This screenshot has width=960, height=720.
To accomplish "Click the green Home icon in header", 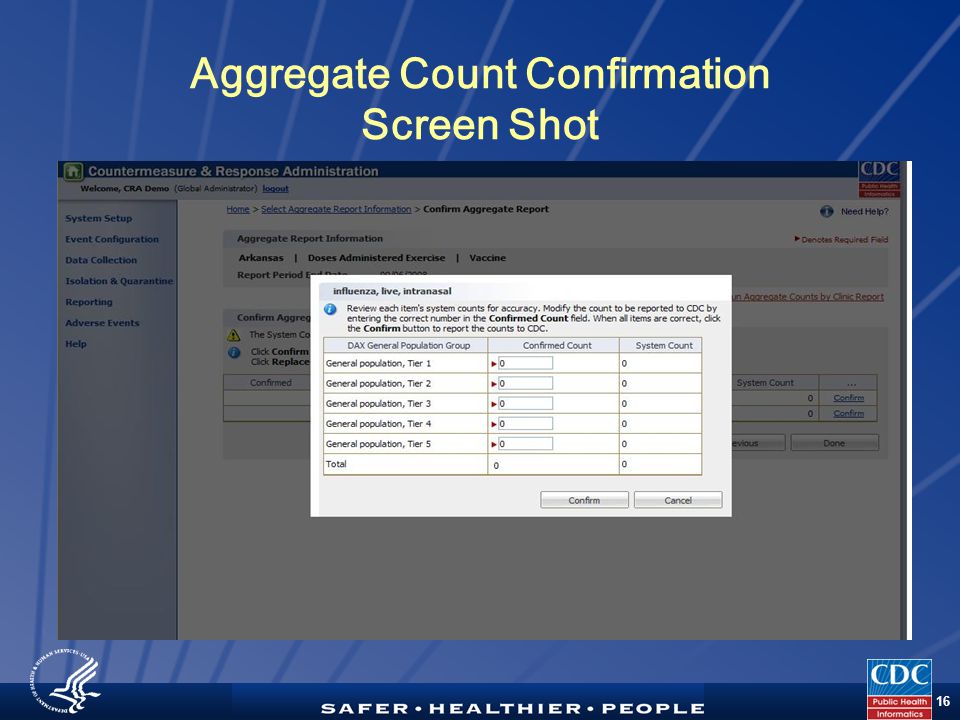I will tap(73, 171).
